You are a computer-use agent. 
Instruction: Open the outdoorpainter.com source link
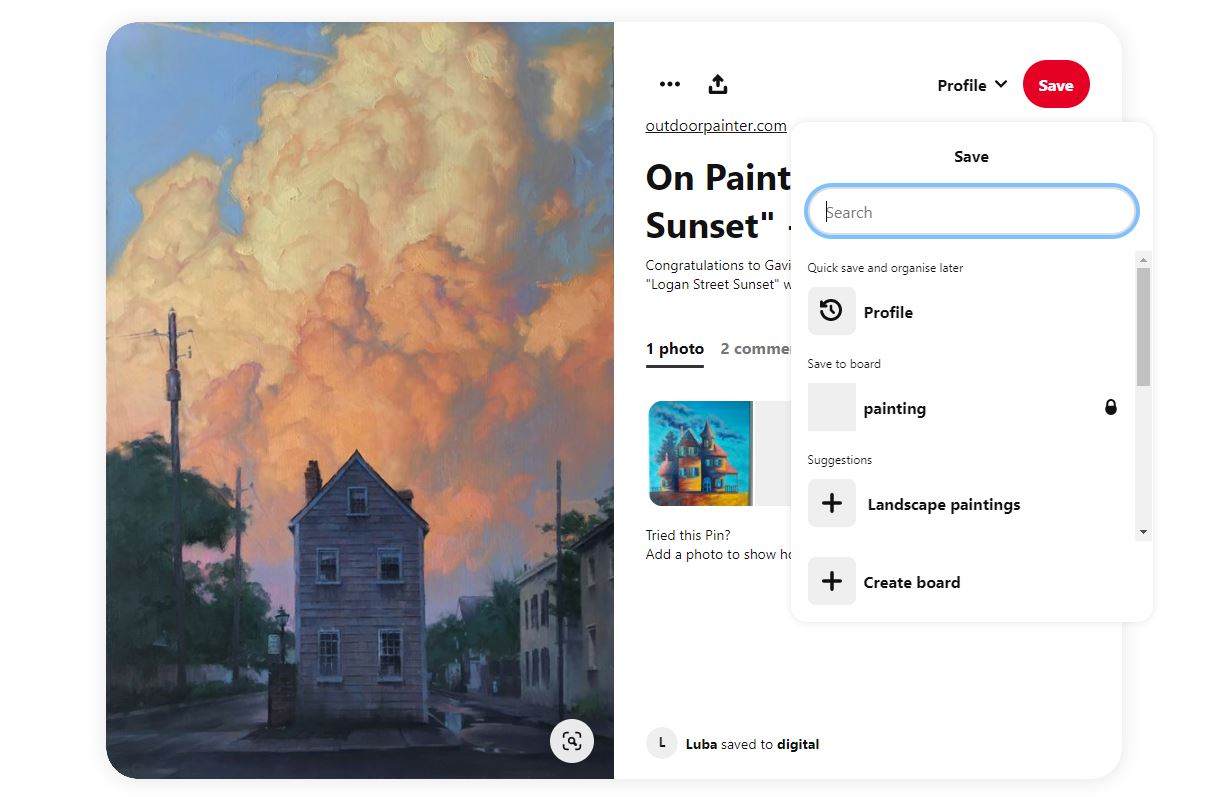click(x=716, y=126)
